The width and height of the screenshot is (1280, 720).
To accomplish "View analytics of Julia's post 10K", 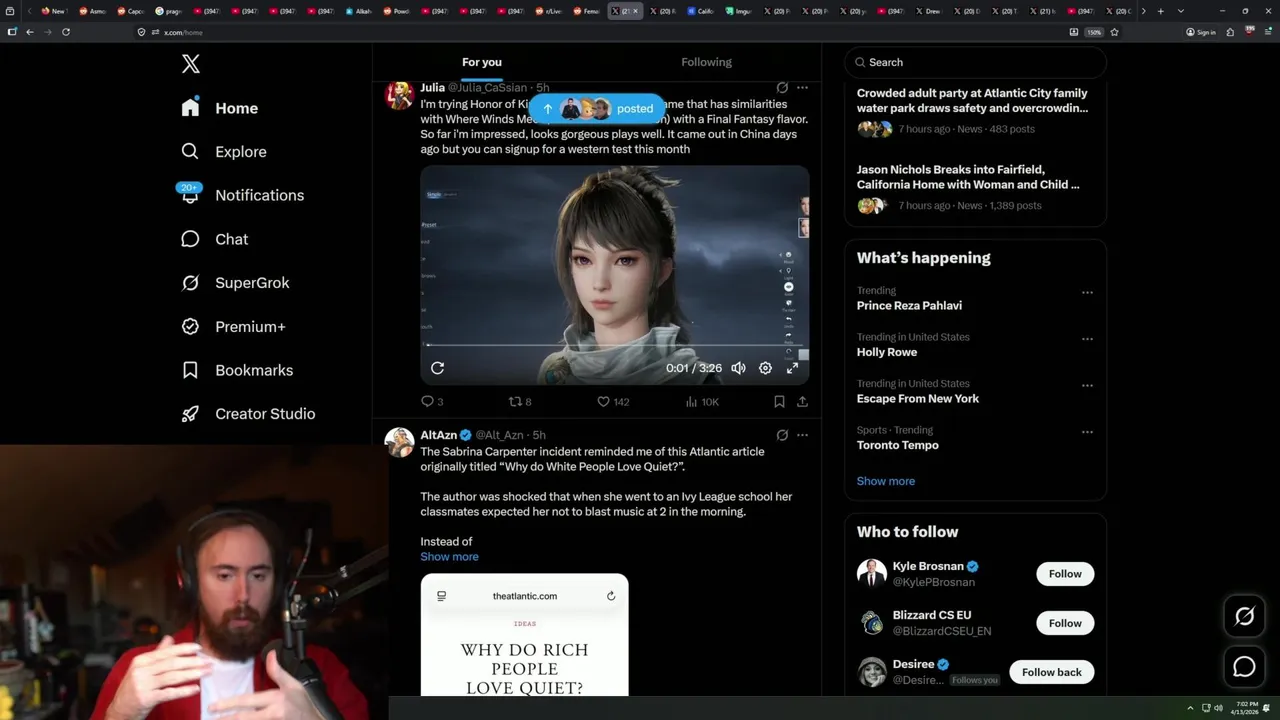I will pyautogui.click(x=702, y=402).
